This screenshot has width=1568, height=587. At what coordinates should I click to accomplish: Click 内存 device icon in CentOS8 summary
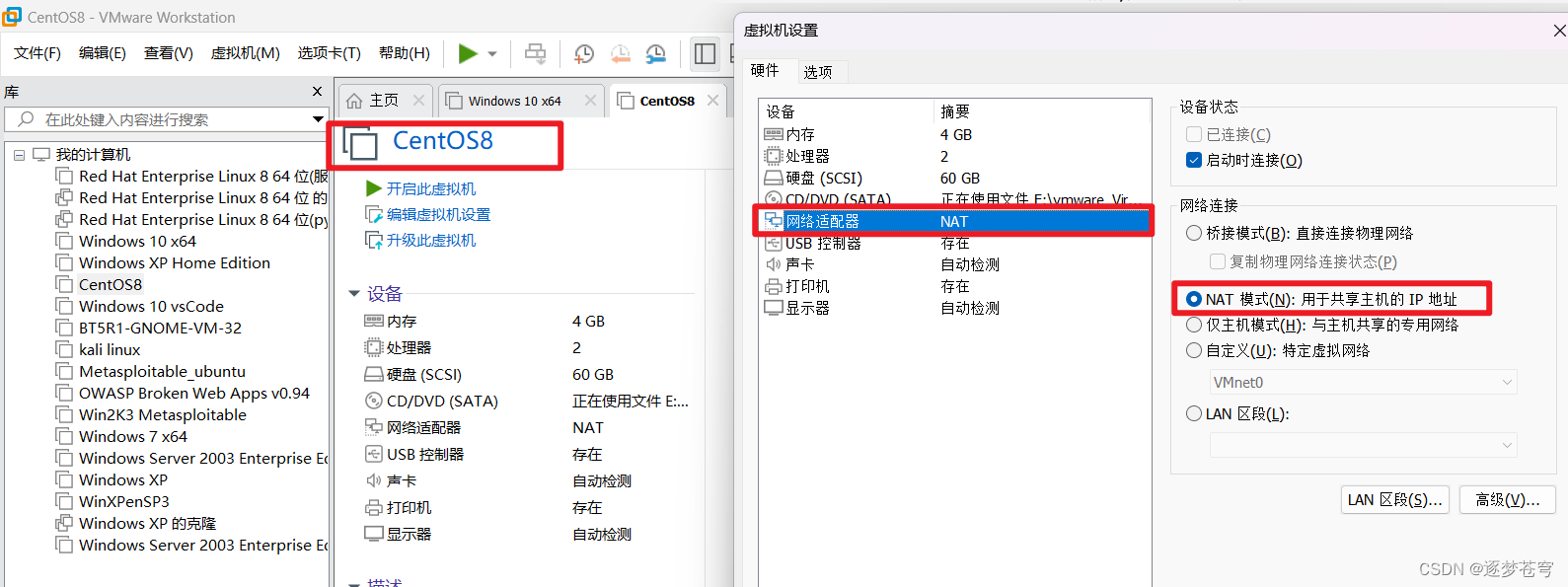(374, 321)
